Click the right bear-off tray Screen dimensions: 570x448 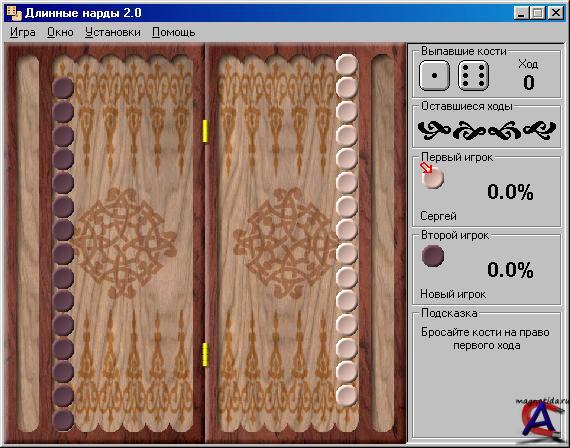coord(383,242)
